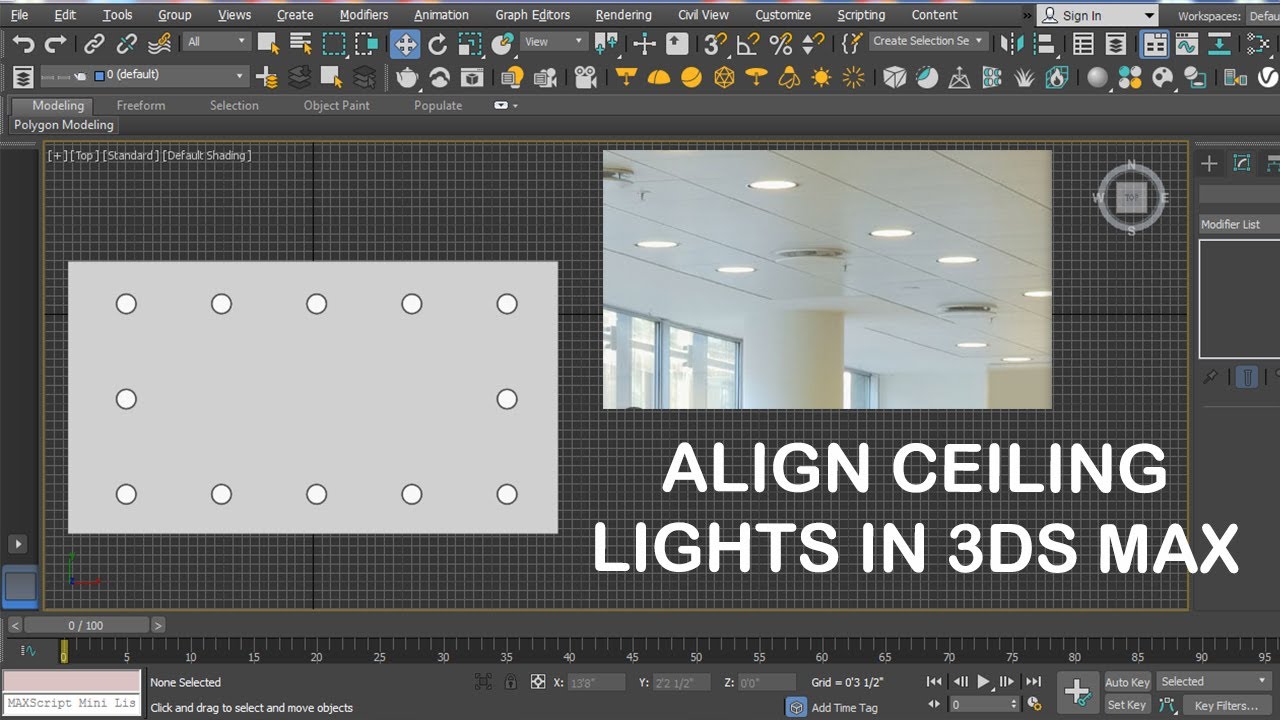Click the Bind to Space Warp icon
The height and width of the screenshot is (720, 1280).
tap(159, 43)
